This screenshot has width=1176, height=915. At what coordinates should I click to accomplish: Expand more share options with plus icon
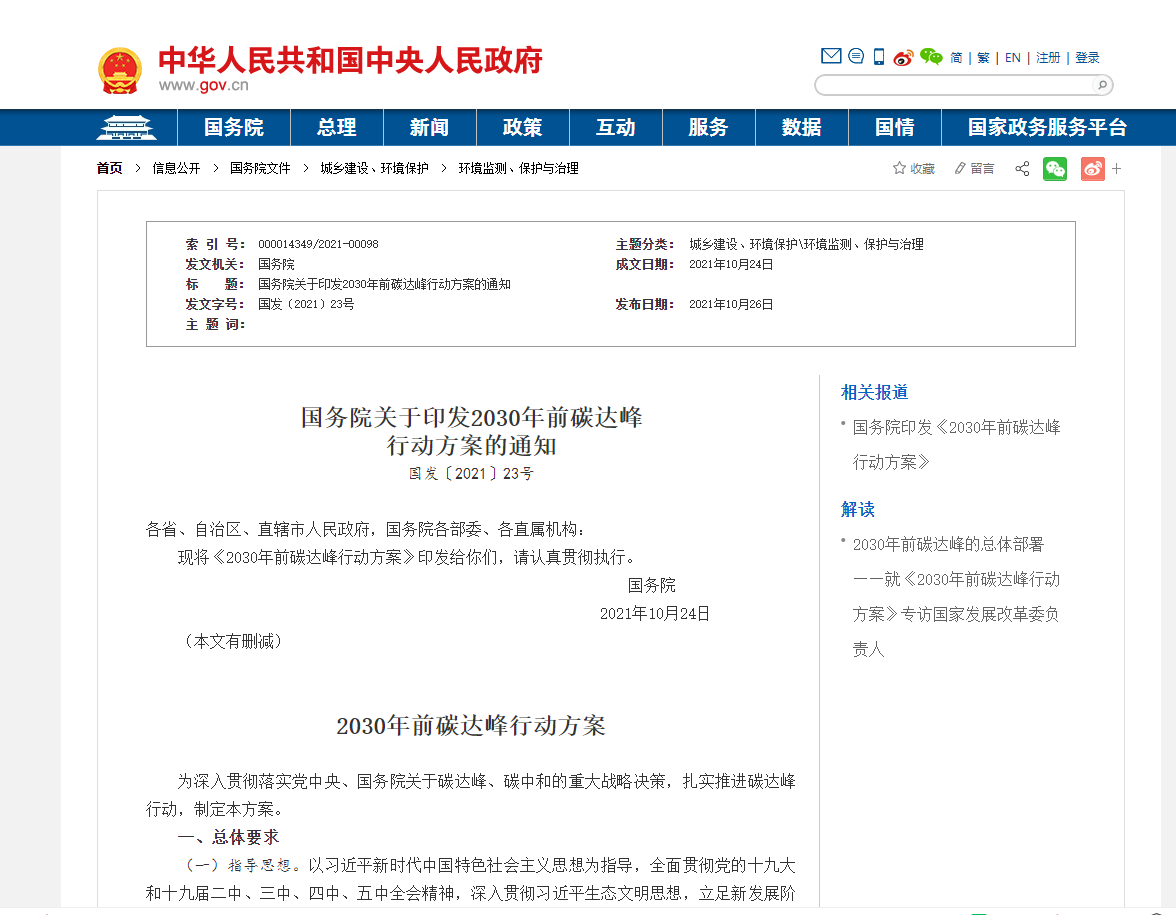(x=1117, y=169)
